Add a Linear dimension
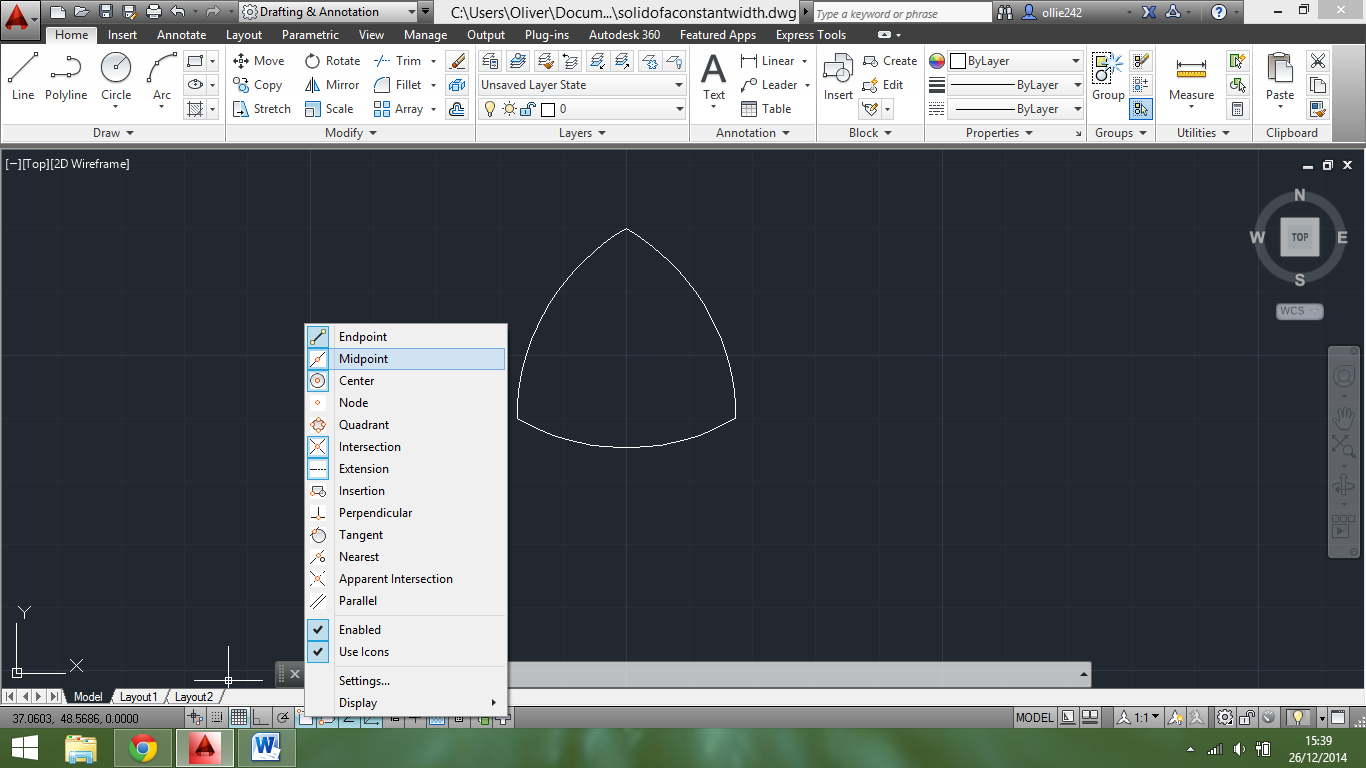 click(768, 61)
